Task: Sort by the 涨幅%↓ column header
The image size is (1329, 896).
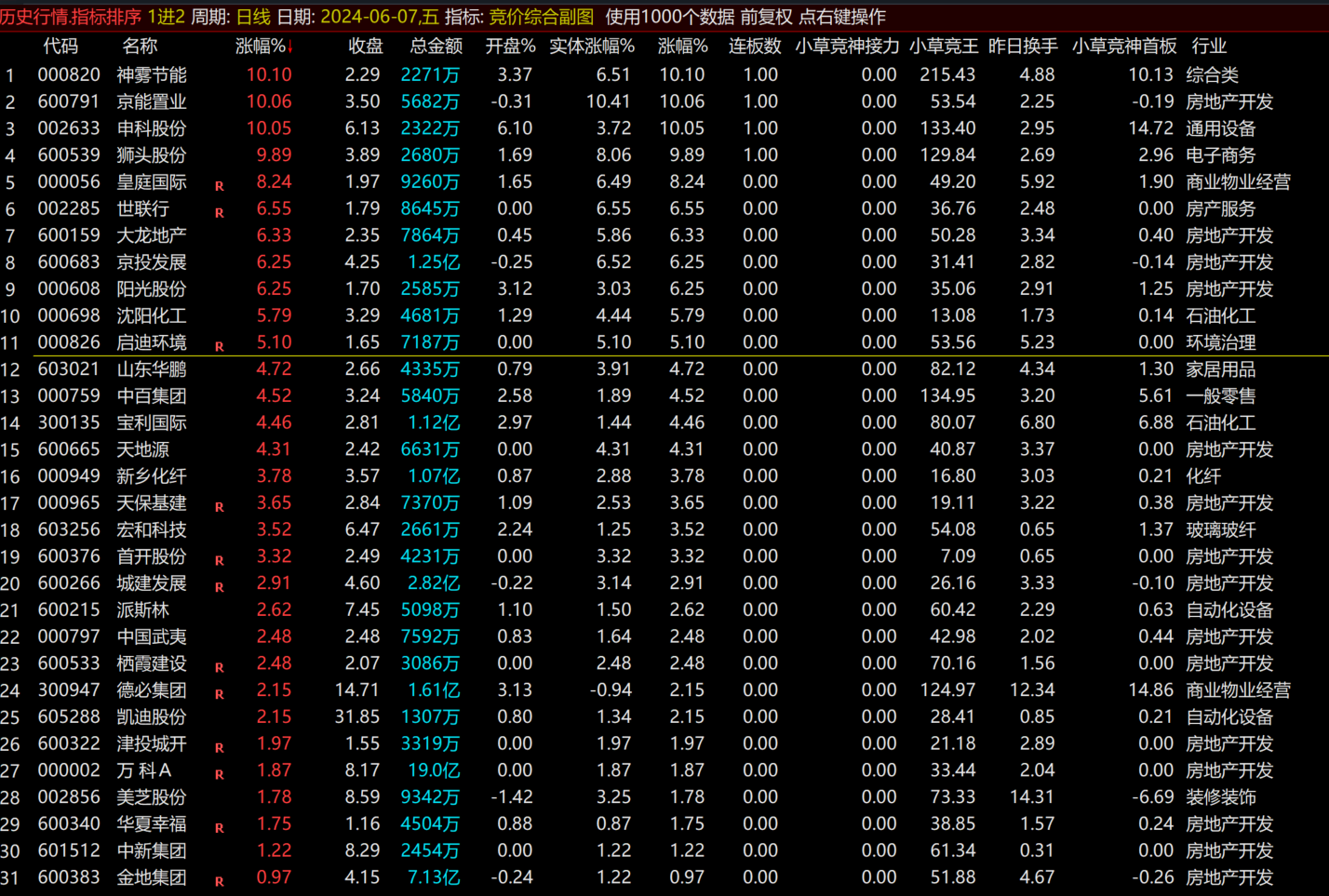Action: tap(265, 47)
